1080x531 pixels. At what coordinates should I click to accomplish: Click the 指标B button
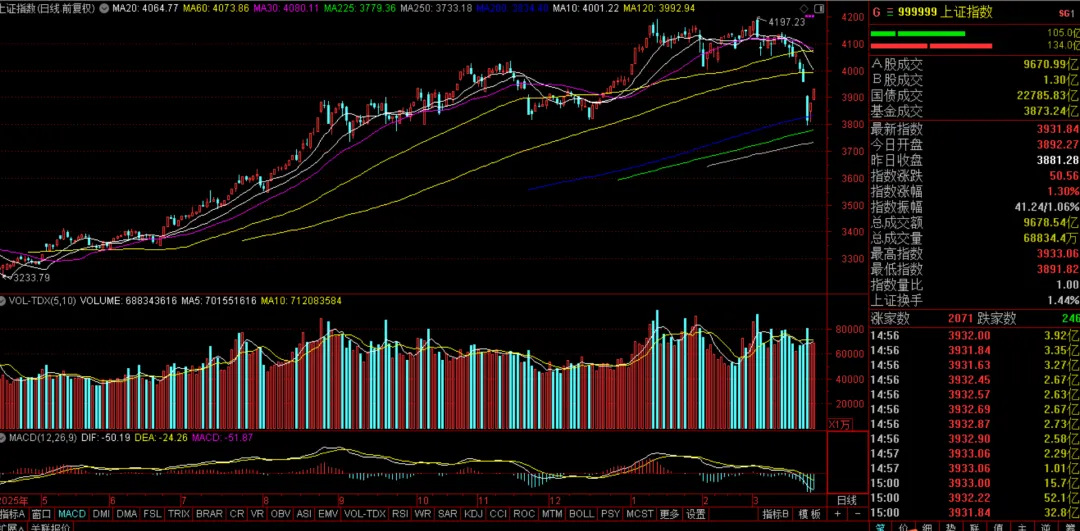pos(775,514)
